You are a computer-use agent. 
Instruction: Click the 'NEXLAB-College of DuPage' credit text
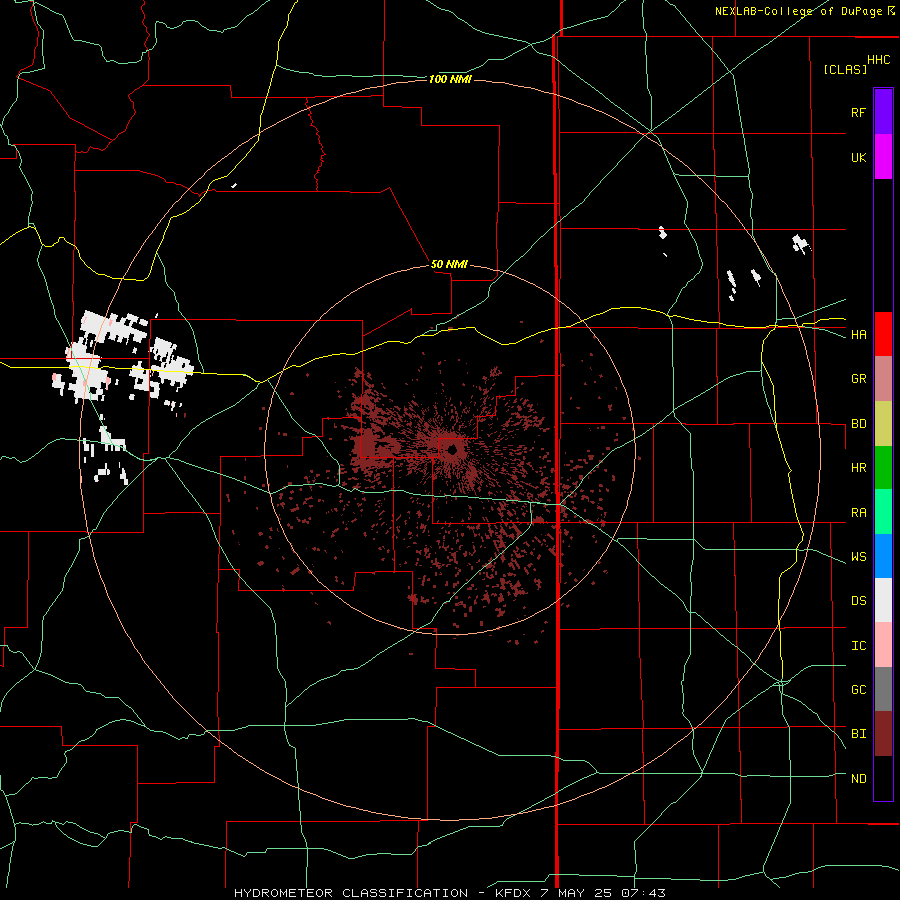[798, 11]
